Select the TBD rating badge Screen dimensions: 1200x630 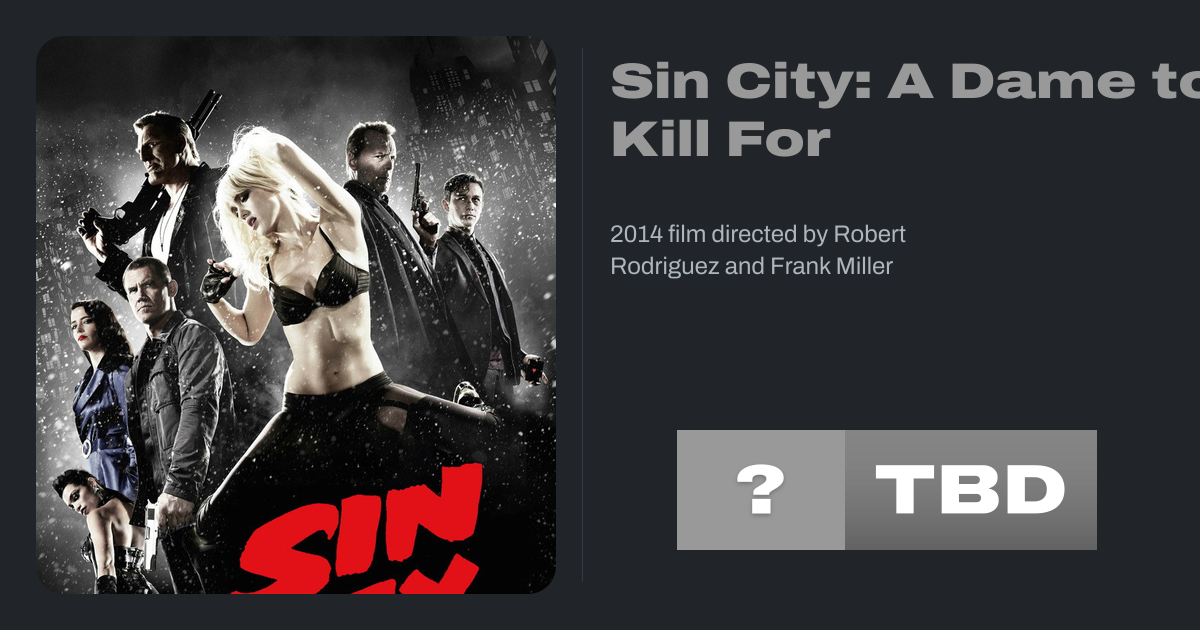coord(971,490)
